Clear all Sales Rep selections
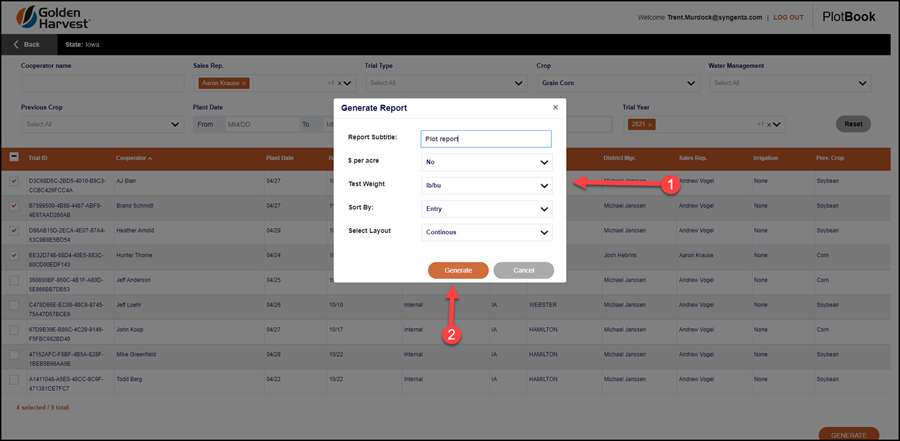The height and width of the screenshot is (441, 900). (339, 83)
